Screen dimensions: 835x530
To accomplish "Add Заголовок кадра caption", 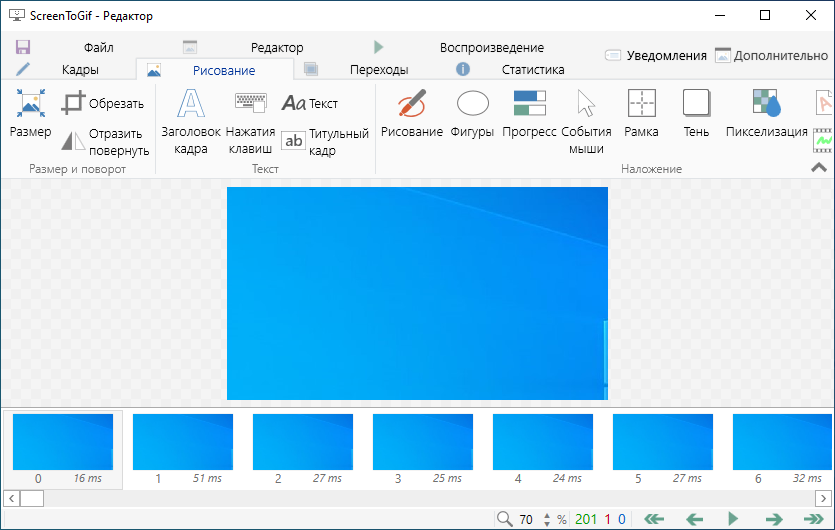I will [x=191, y=122].
